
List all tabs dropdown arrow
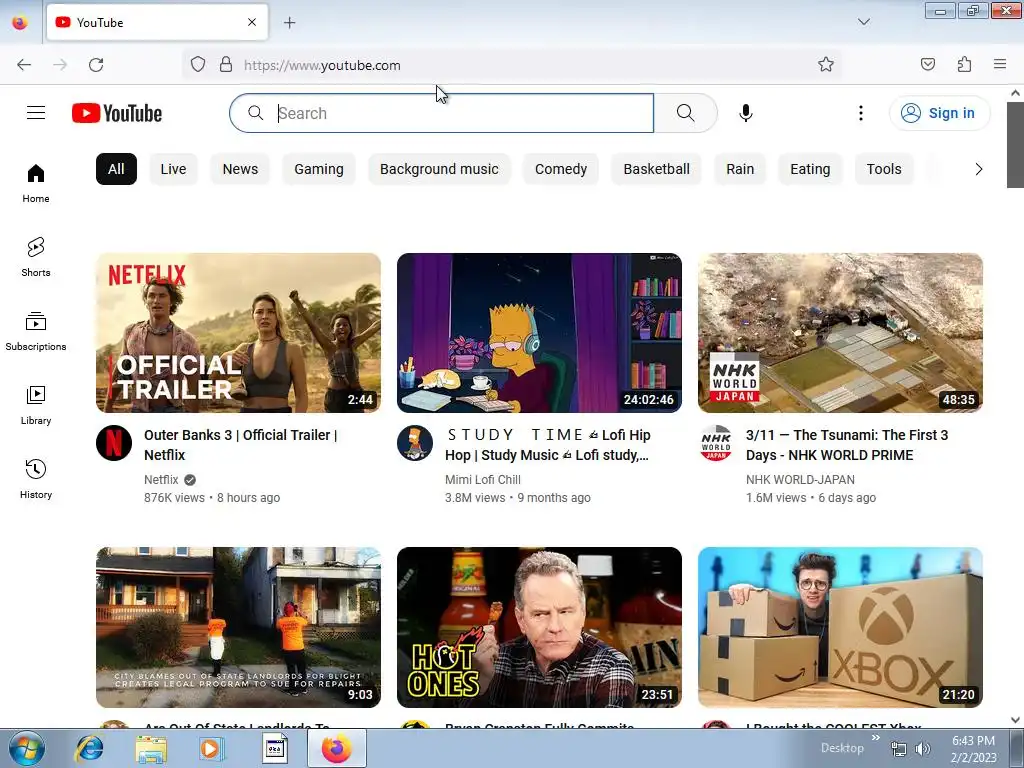[863, 22]
